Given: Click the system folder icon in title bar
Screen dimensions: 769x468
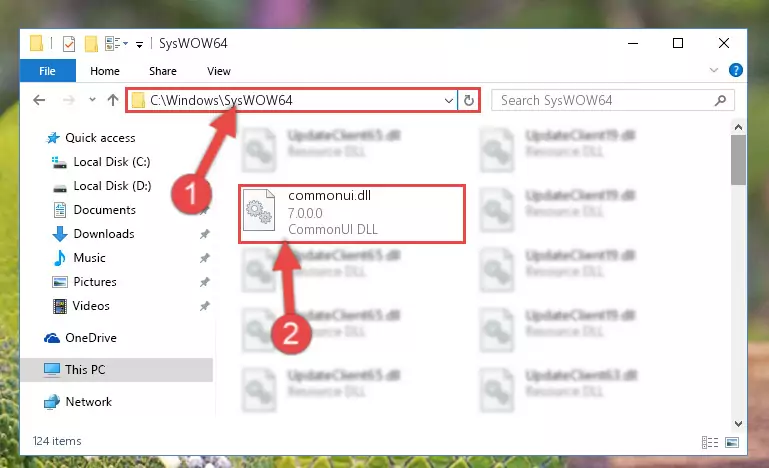Looking at the screenshot, I should point(36,43).
